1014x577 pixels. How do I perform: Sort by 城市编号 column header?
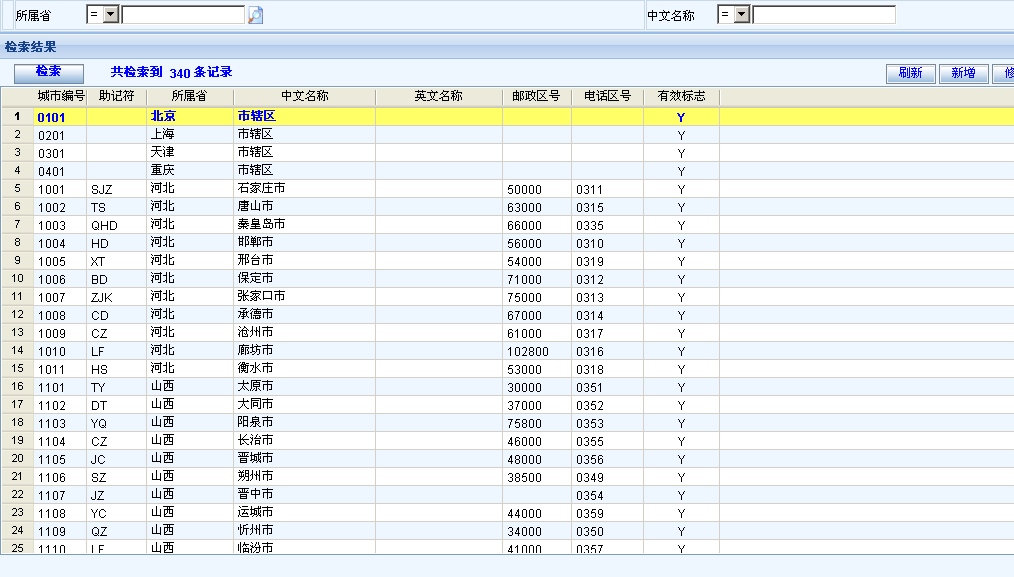[x=61, y=96]
